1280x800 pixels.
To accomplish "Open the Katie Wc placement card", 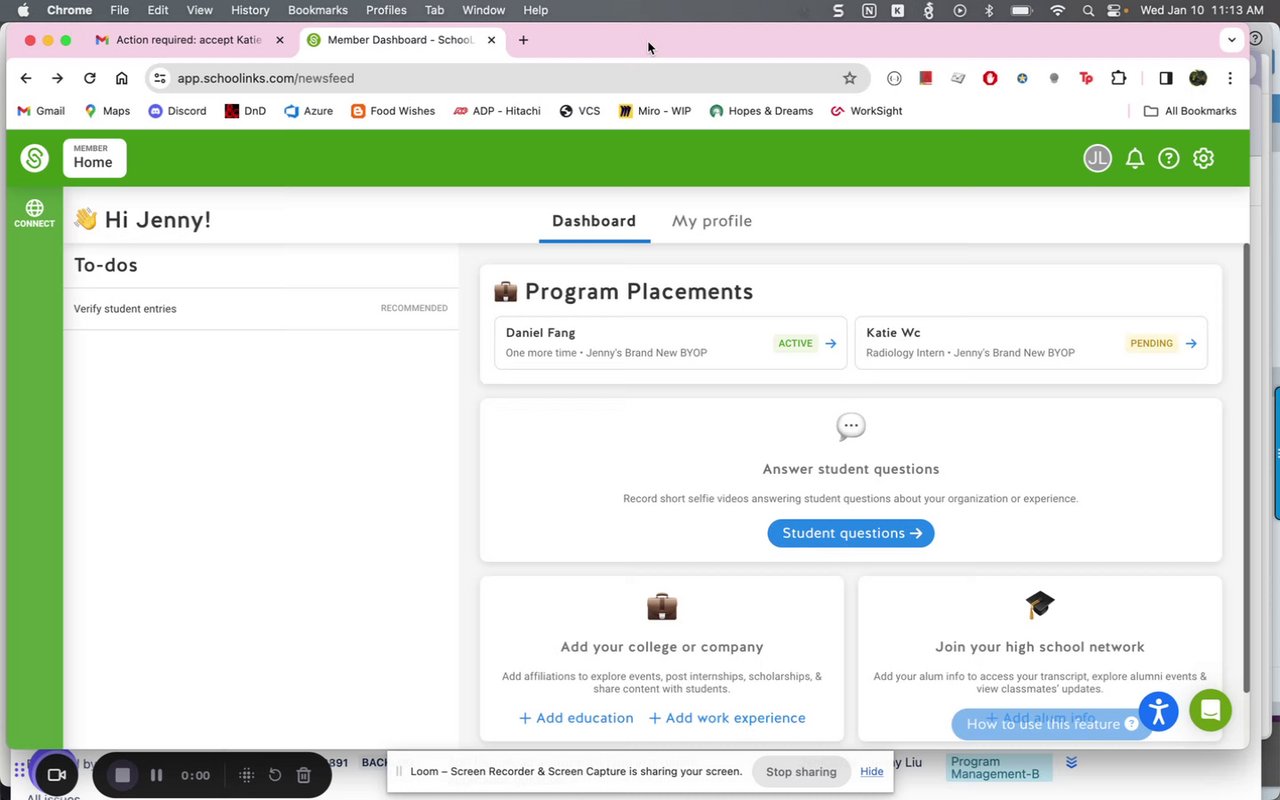I will pyautogui.click(x=1031, y=343).
